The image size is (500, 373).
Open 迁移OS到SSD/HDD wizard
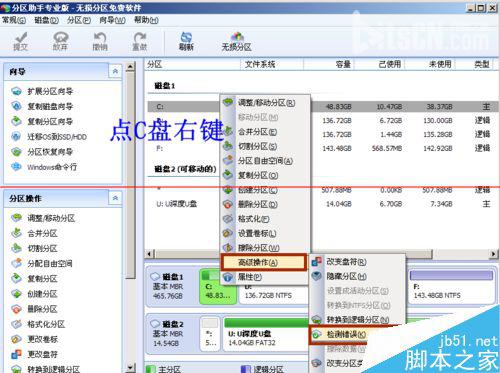57,137
